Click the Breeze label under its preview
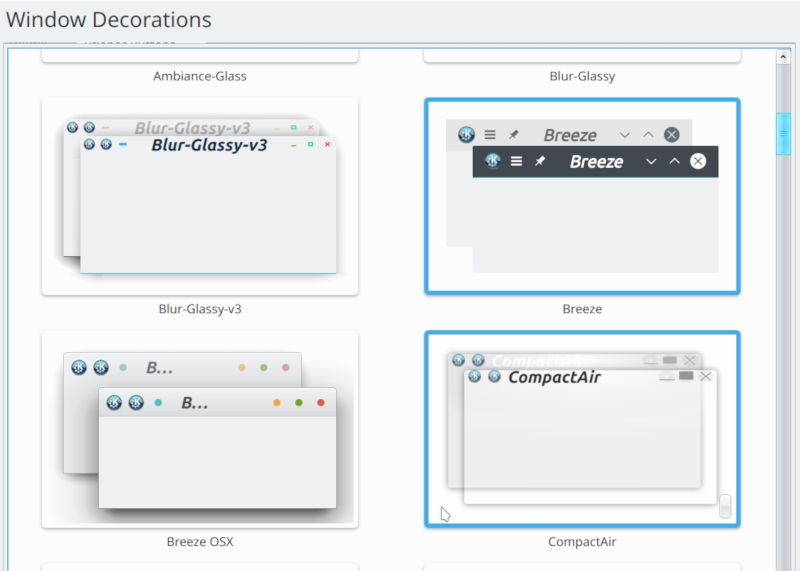800x571 pixels. tap(582, 309)
